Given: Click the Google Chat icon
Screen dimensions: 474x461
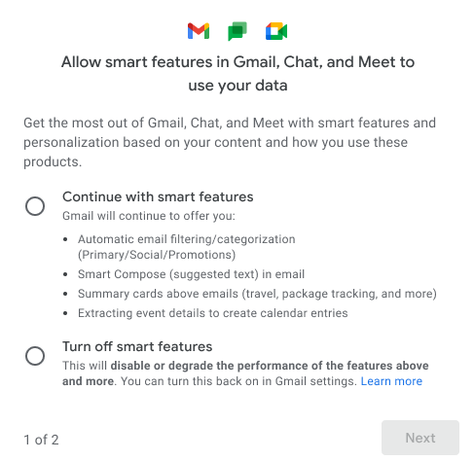Looking at the screenshot, I should [x=237, y=31].
